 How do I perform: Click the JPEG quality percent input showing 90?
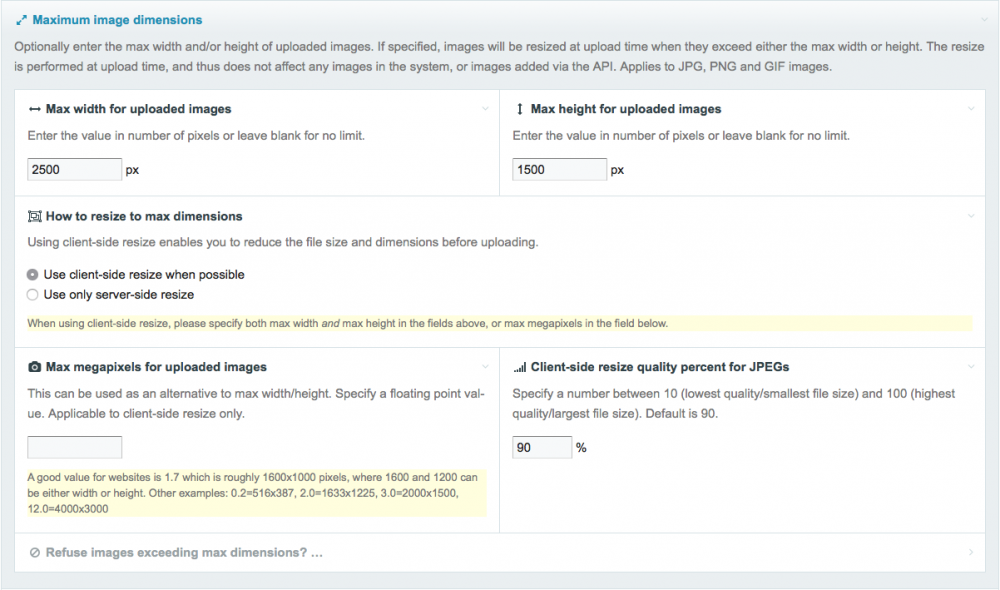pyautogui.click(x=542, y=447)
